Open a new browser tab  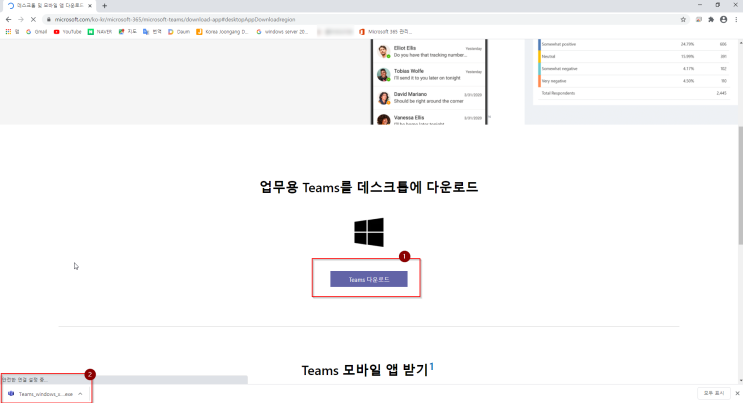pos(104,6)
